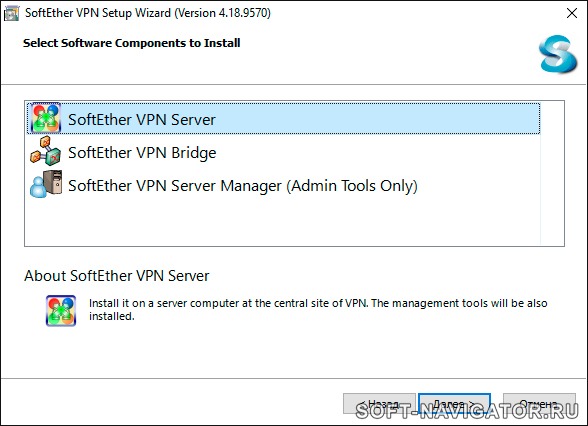Select SoftEther VPN Server component

[284, 119]
